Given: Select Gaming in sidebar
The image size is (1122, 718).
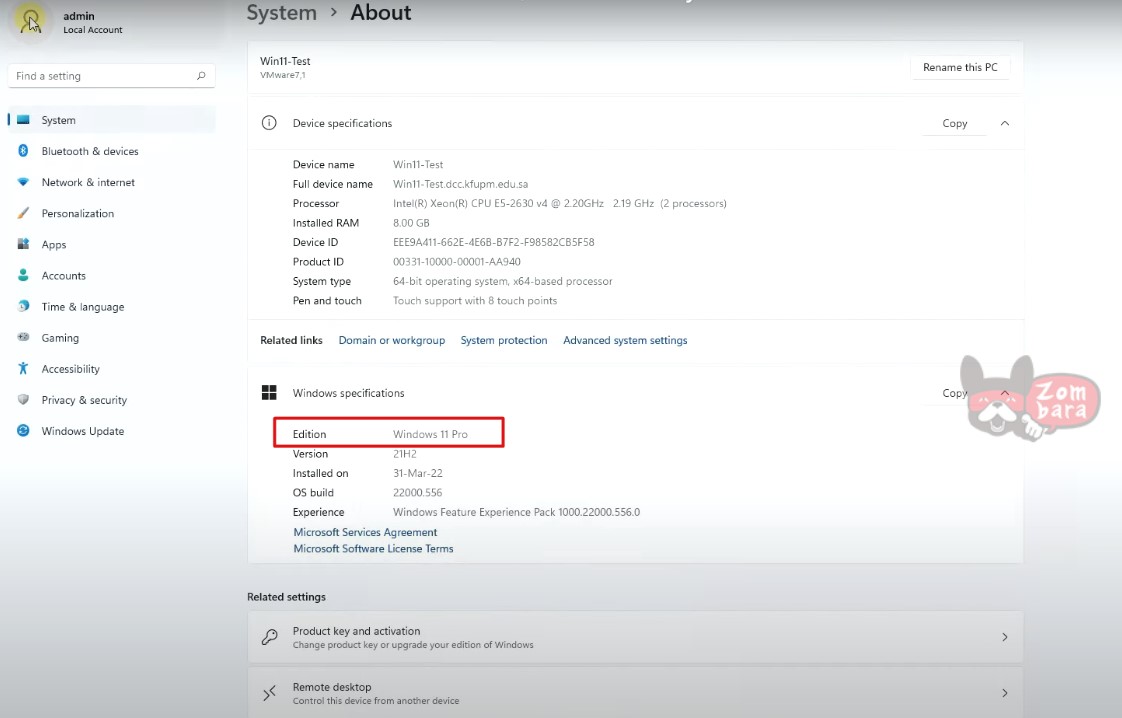Looking at the screenshot, I should [x=111, y=338].
